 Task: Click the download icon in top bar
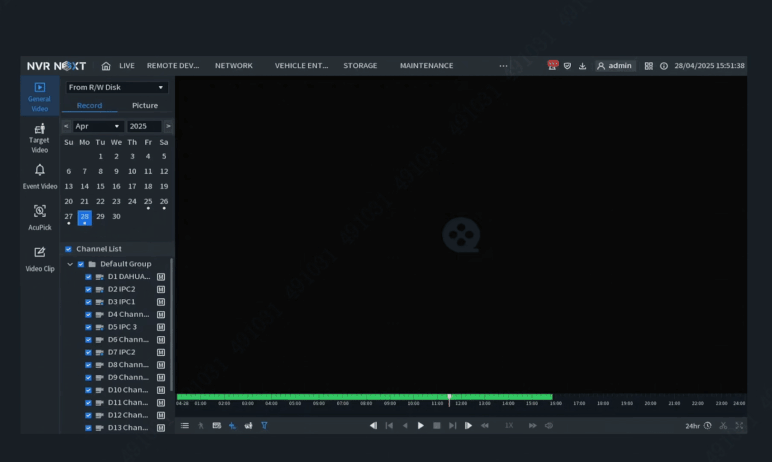[x=582, y=66]
